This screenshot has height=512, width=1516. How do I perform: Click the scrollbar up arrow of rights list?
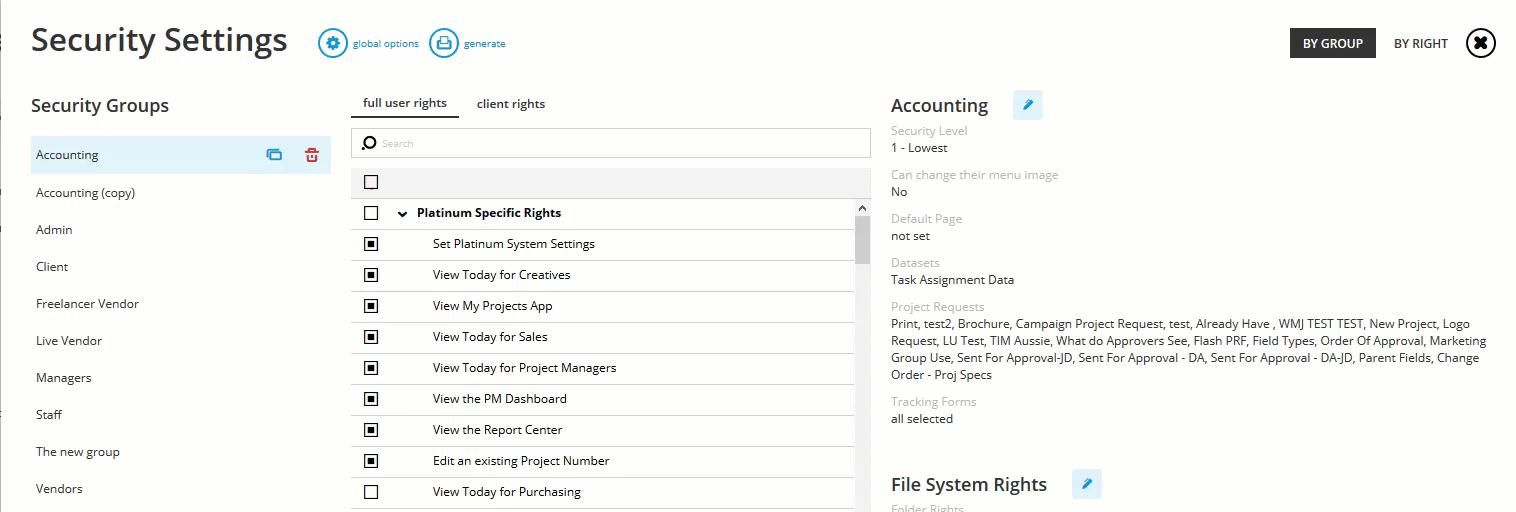[862, 208]
